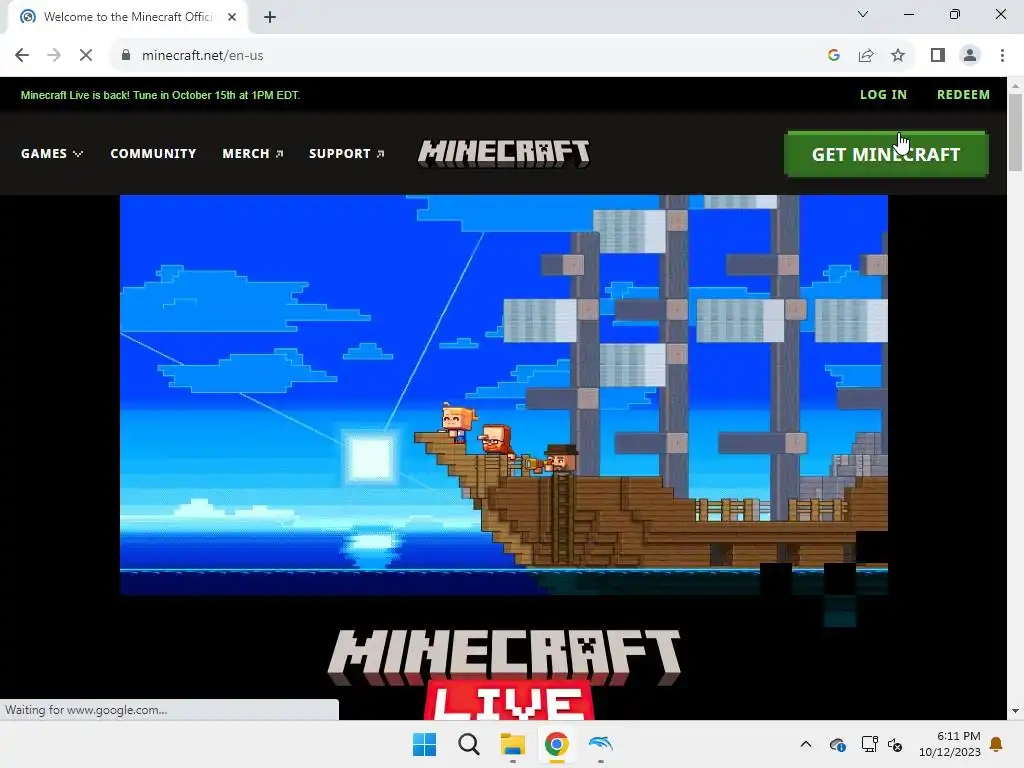Click the LOG IN link
The width and height of the screenshot is (1024, 768).
883,95
